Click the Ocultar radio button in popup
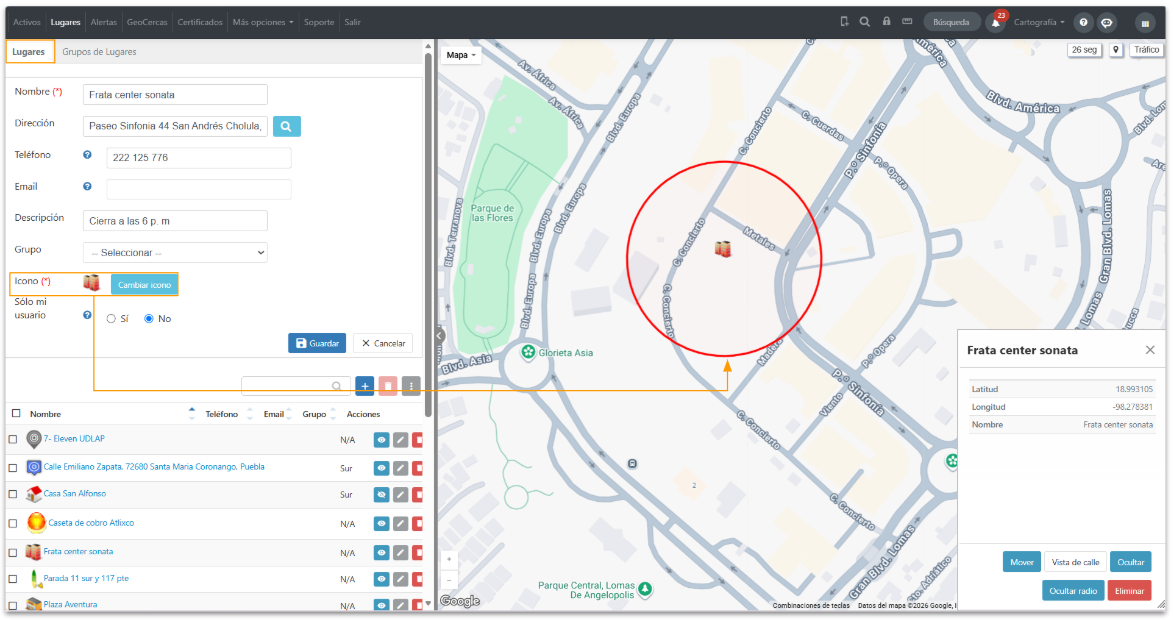The width and height of the screenshot is (1174, 620). [x=1072, y=591]
